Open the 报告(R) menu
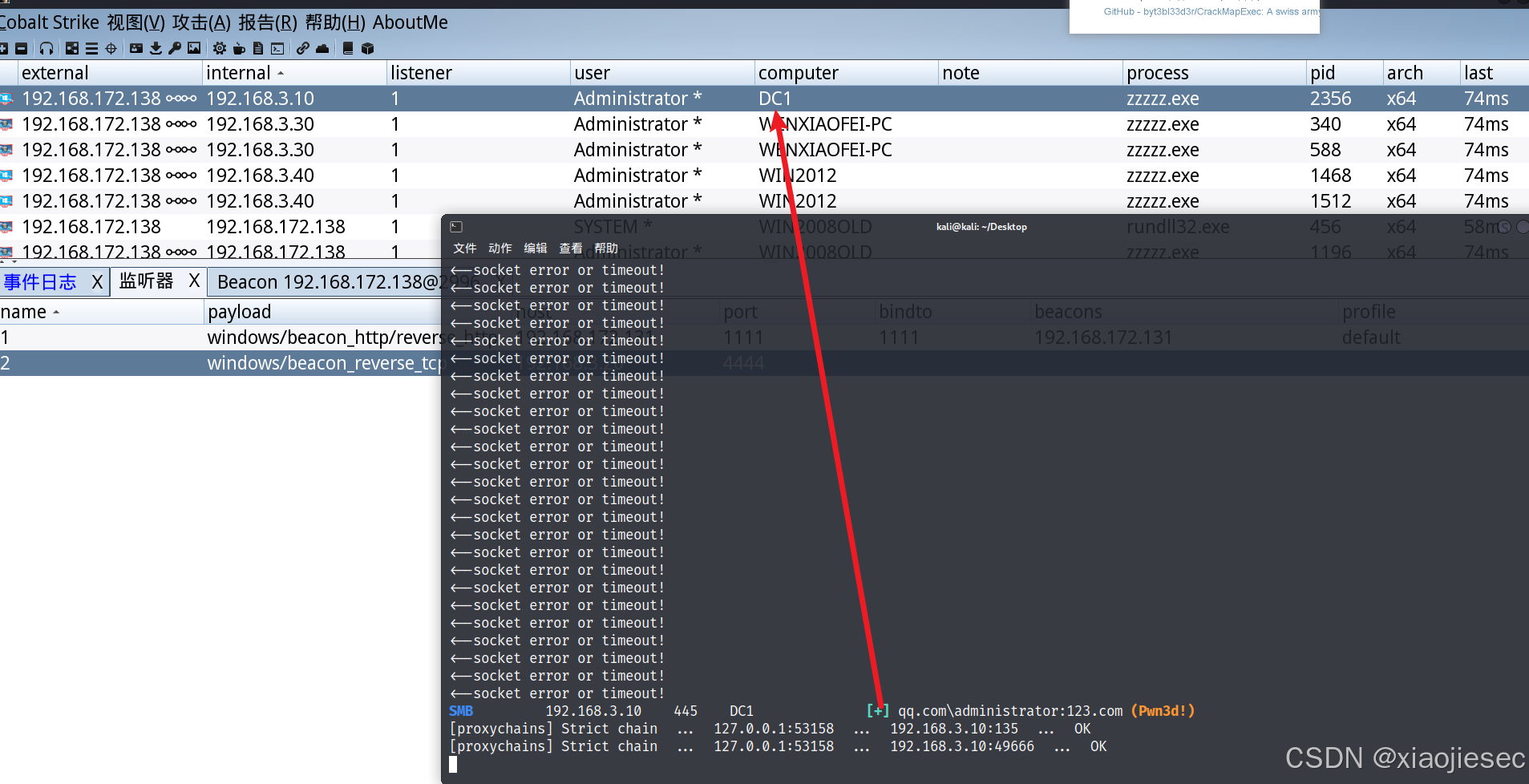 click(x=268, y=22)
